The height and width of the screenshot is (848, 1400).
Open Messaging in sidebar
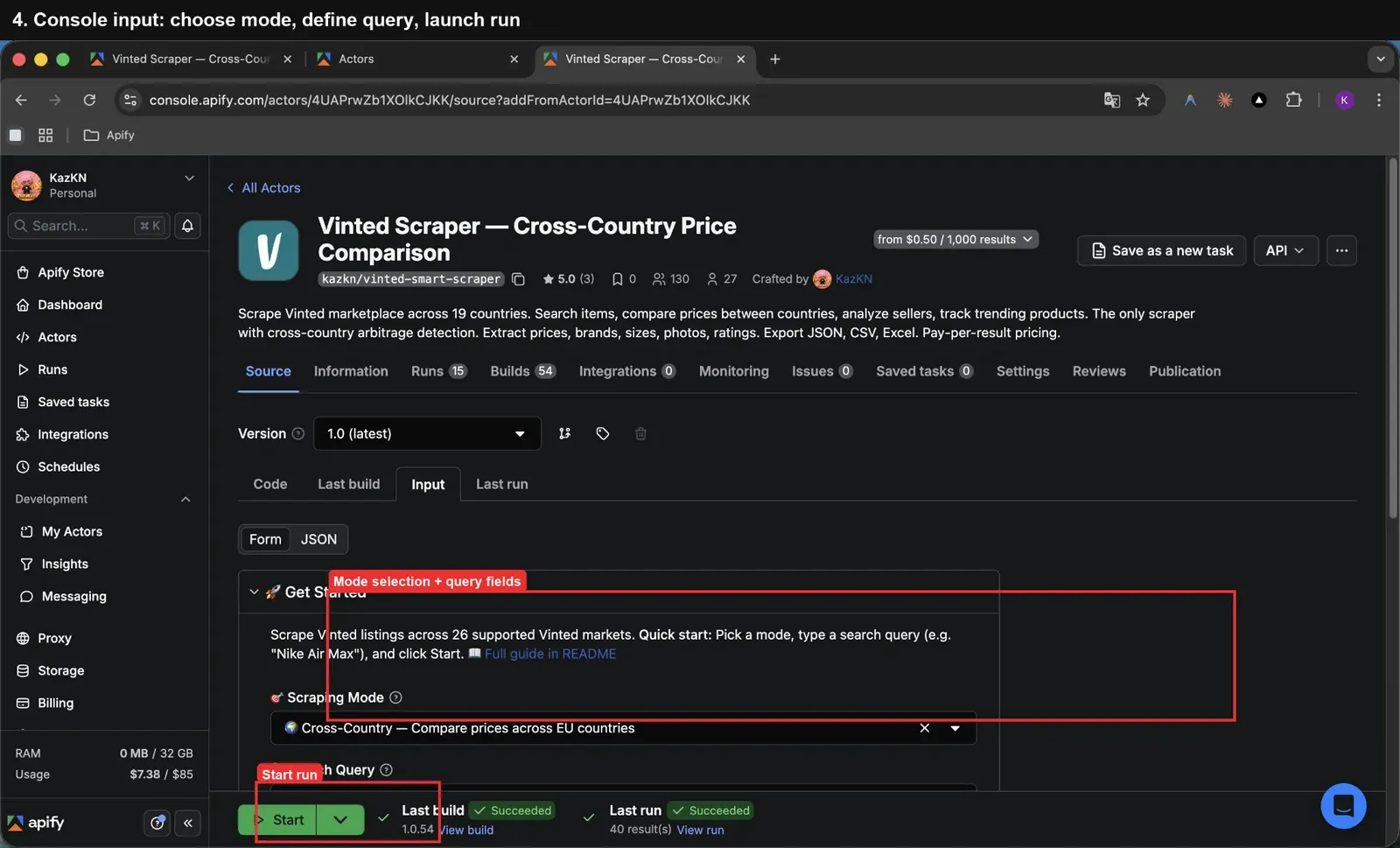point(73,596)
